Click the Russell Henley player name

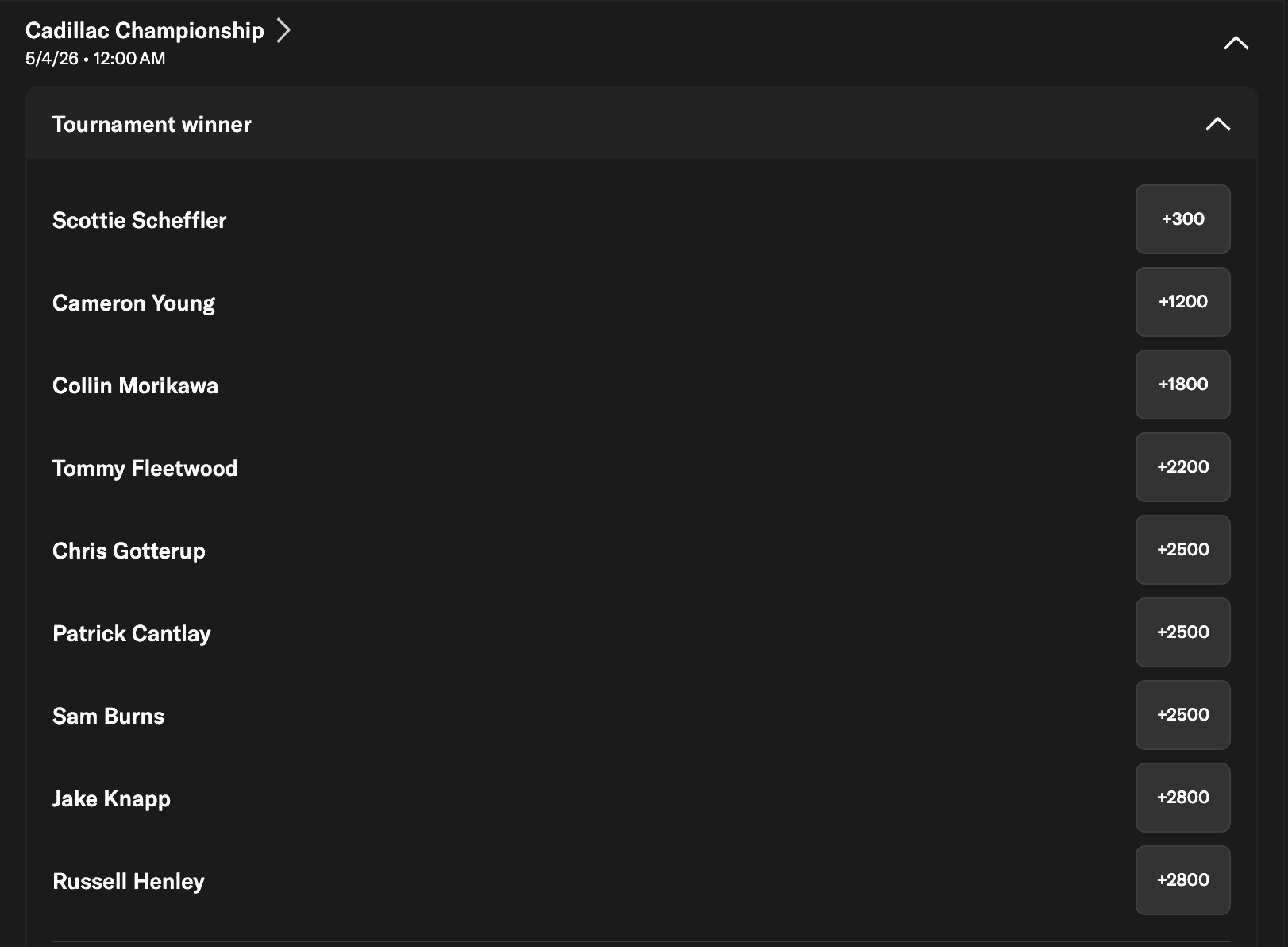coord(129,881)
